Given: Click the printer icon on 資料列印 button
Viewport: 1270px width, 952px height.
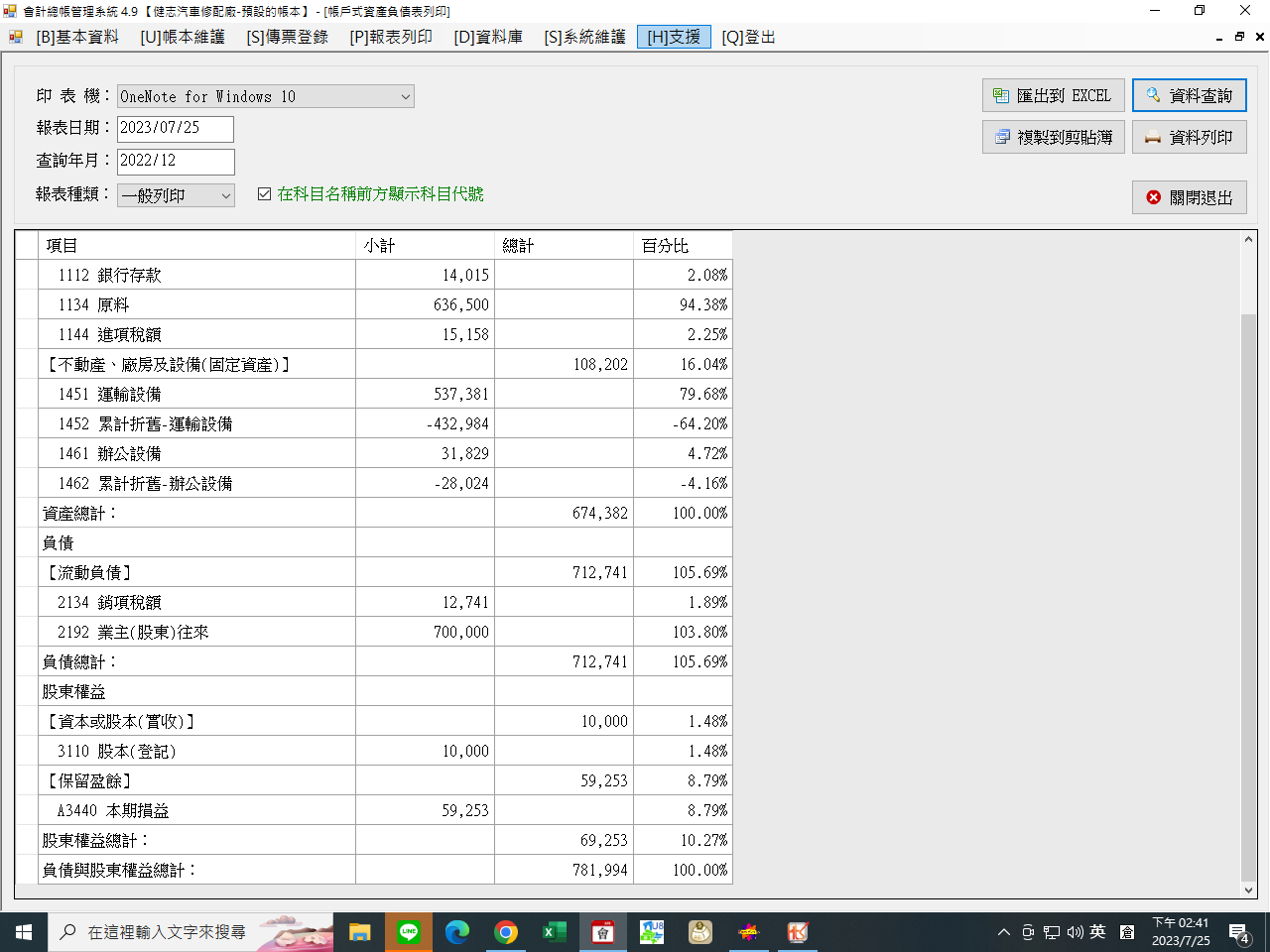Looking at the screenshot, I should coord(1153,137).
